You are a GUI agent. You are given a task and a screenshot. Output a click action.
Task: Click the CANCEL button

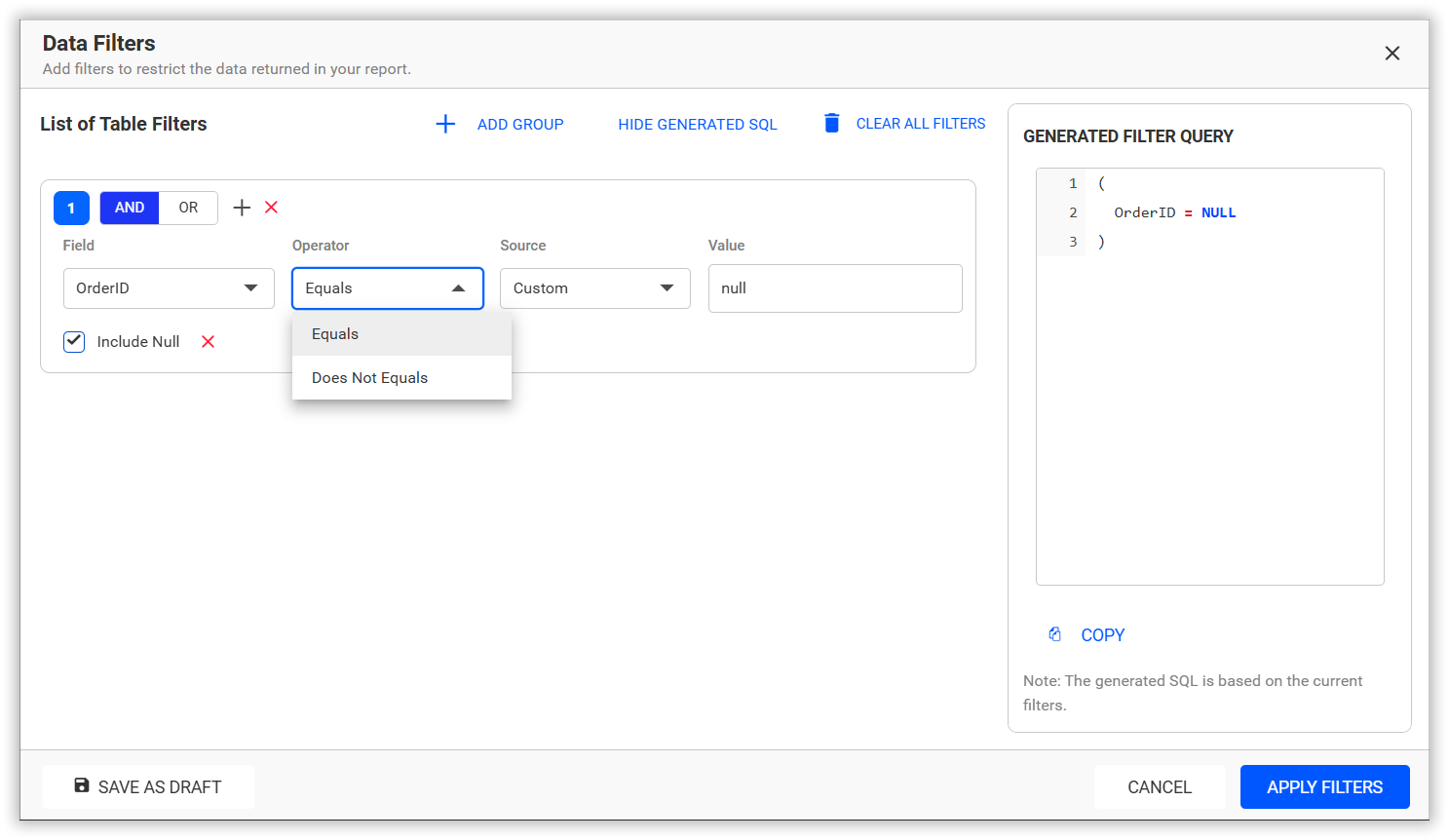(1160, 787)
